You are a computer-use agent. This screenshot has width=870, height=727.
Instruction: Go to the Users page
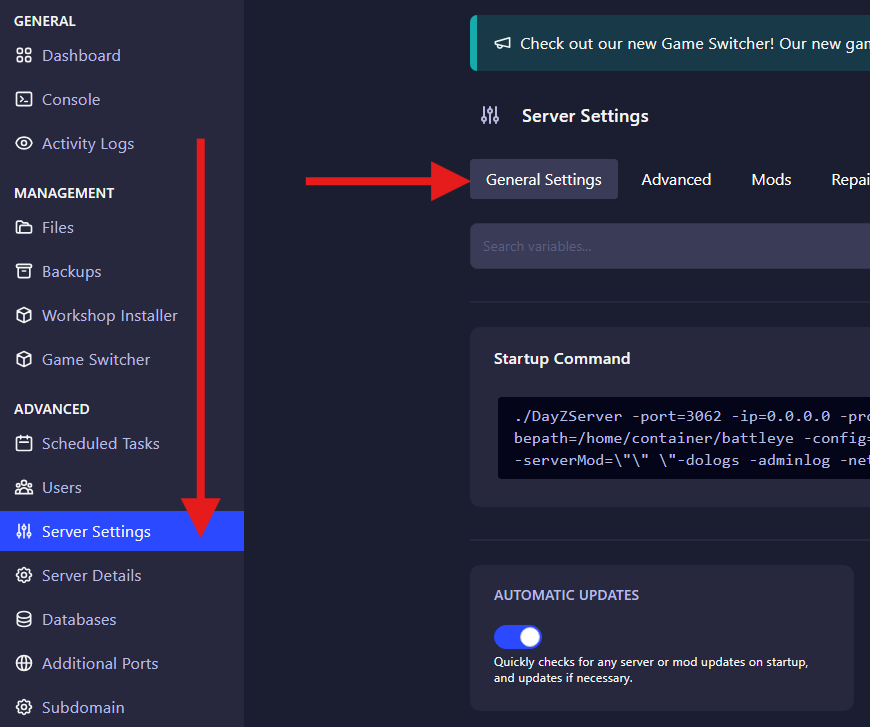[x=61, y=488]
